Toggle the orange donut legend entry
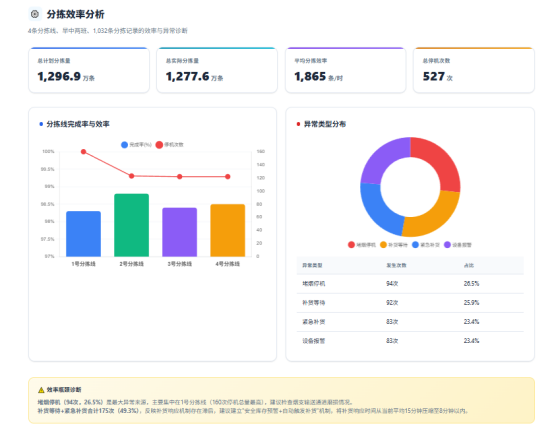The image size is (554, 436). 394,244
